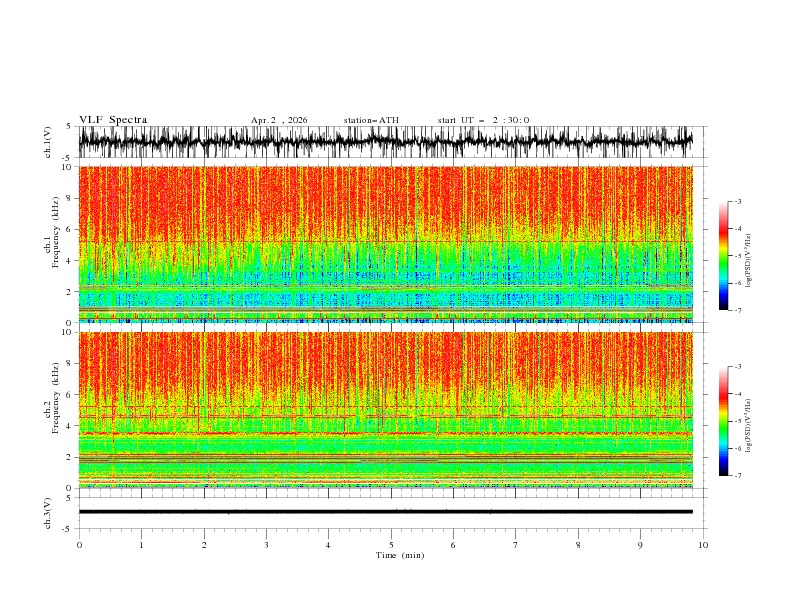Image resolution: width=792 pixels, height=612 pixels.
Task: Select the date text "Apr. 2 , 2026"
Action: (279, 120)
